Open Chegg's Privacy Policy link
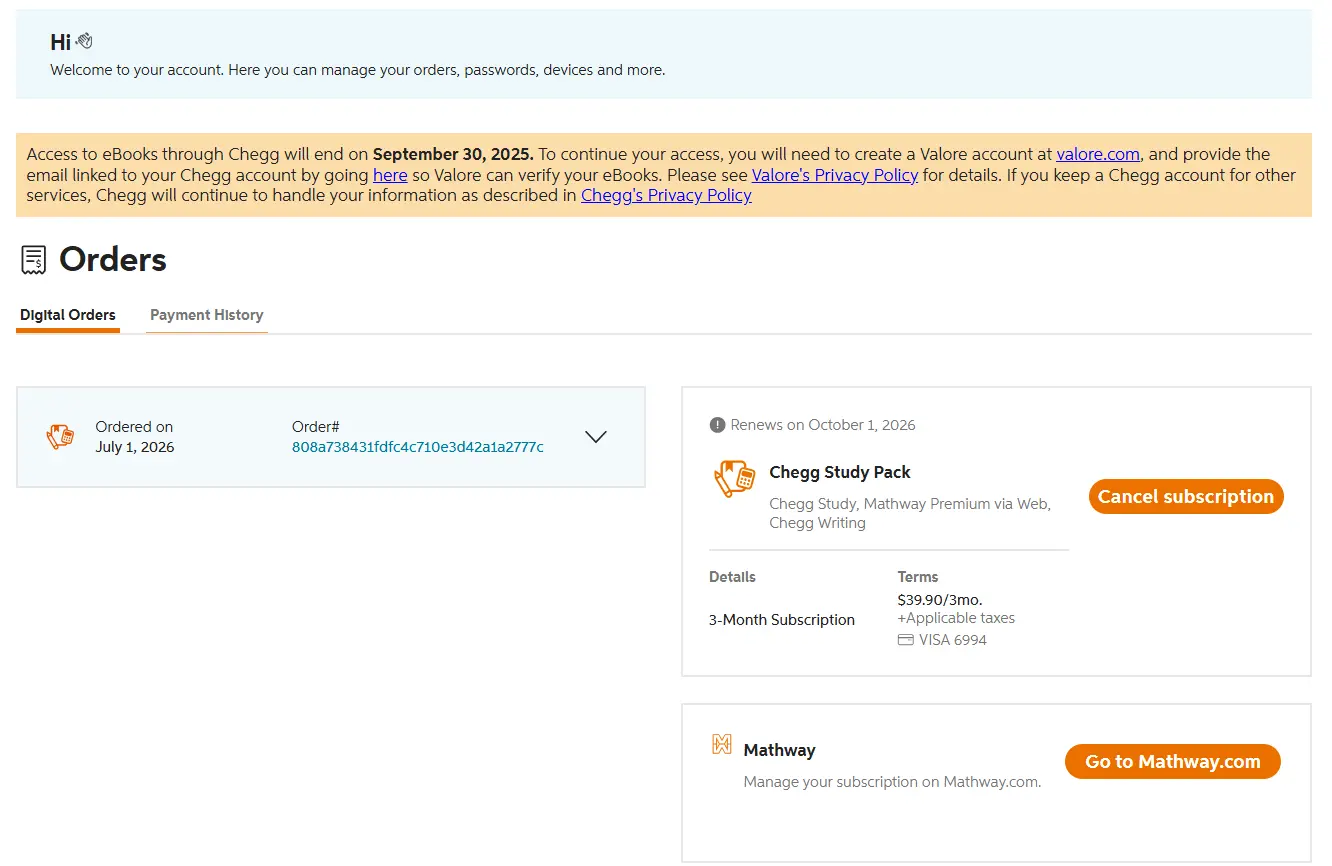 click(666, 195)
